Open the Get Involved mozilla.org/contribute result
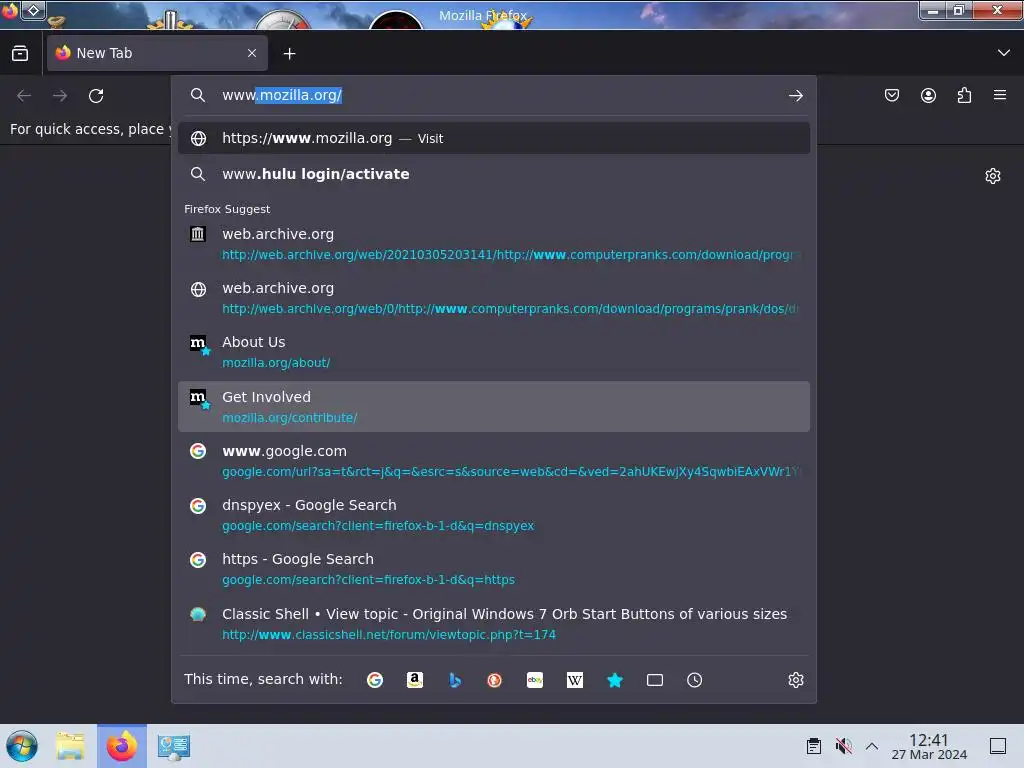Screen dimensions: 1024x768 [x=494, y=406]
